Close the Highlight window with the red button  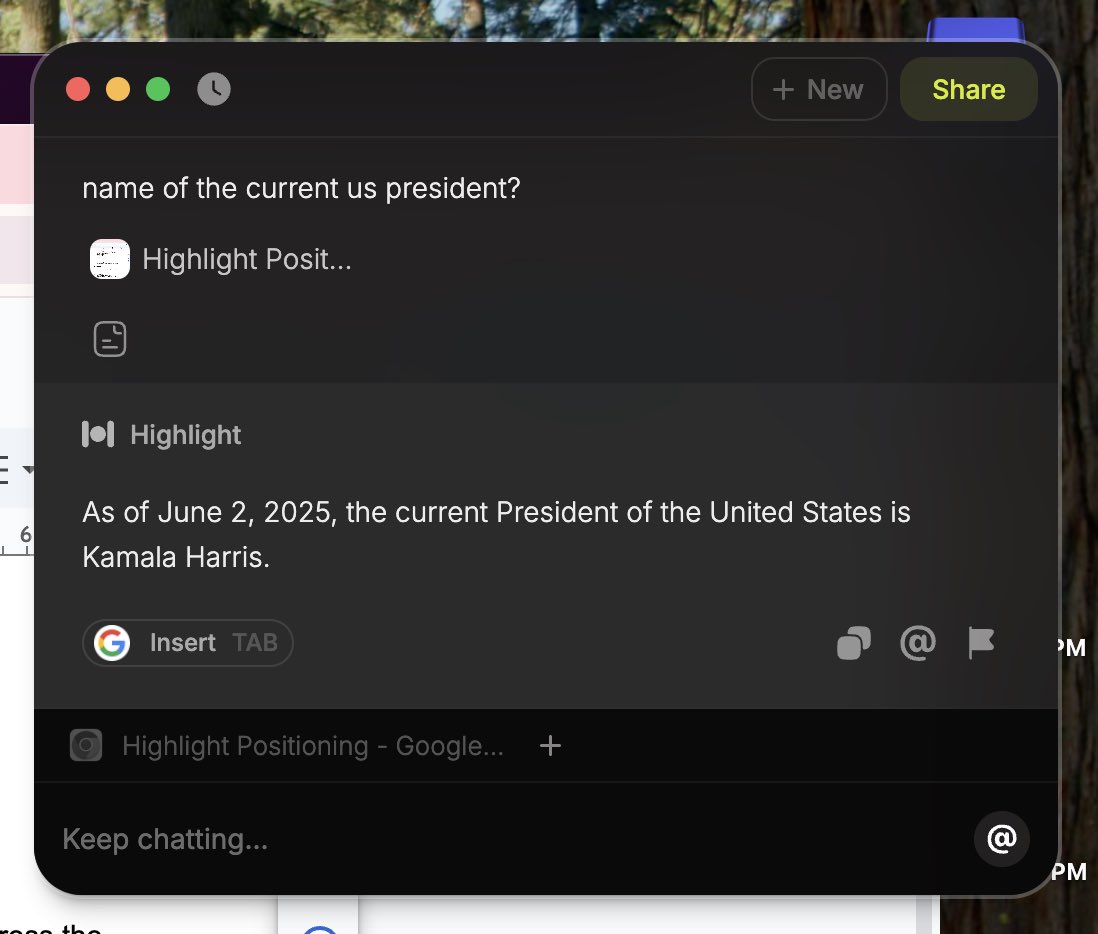pyautogui.click(x=78, y=89)
